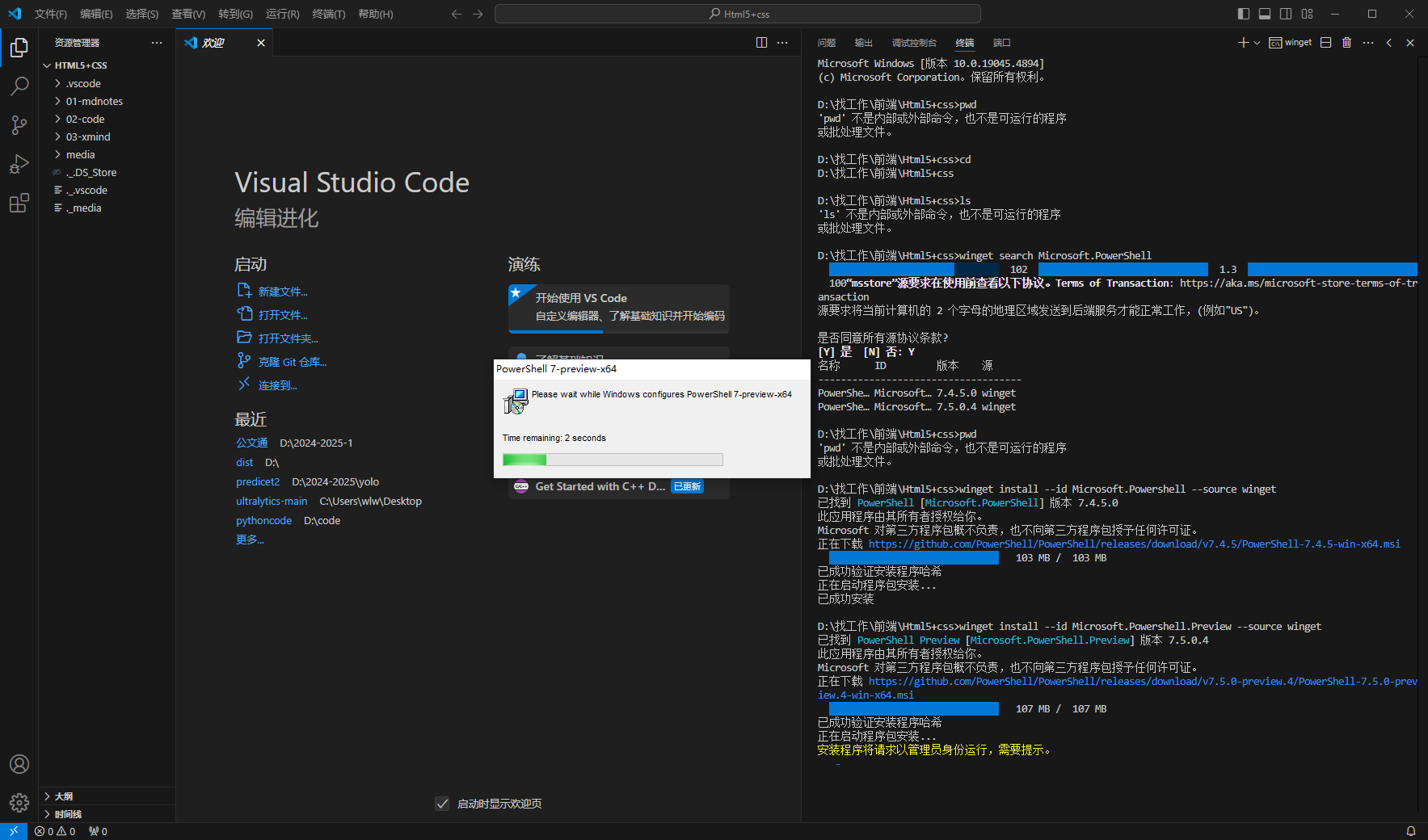Click the remote window status bar icon

coord(14,831)
